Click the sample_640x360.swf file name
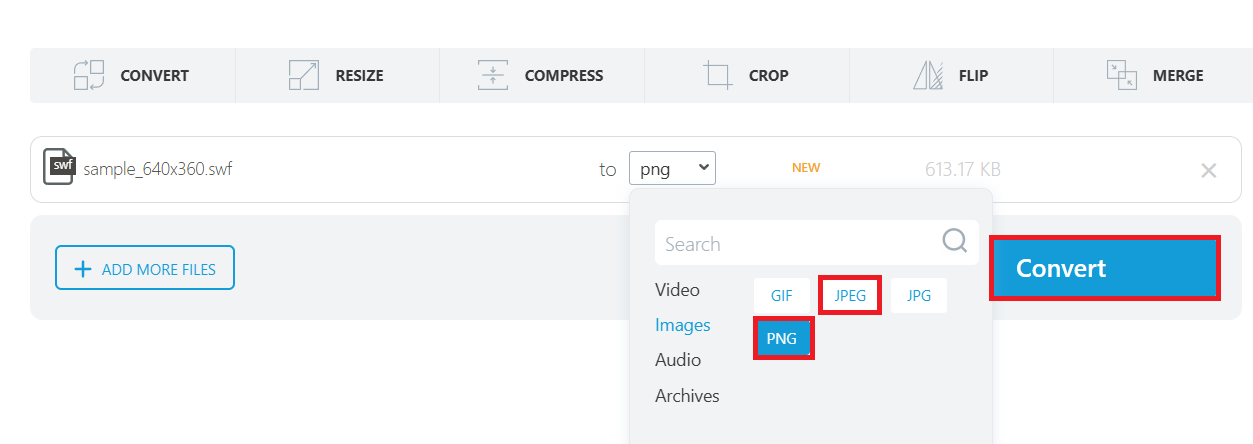Viewport: 1253px width, 444px height. pyautogui.click(x=158, y=169)
